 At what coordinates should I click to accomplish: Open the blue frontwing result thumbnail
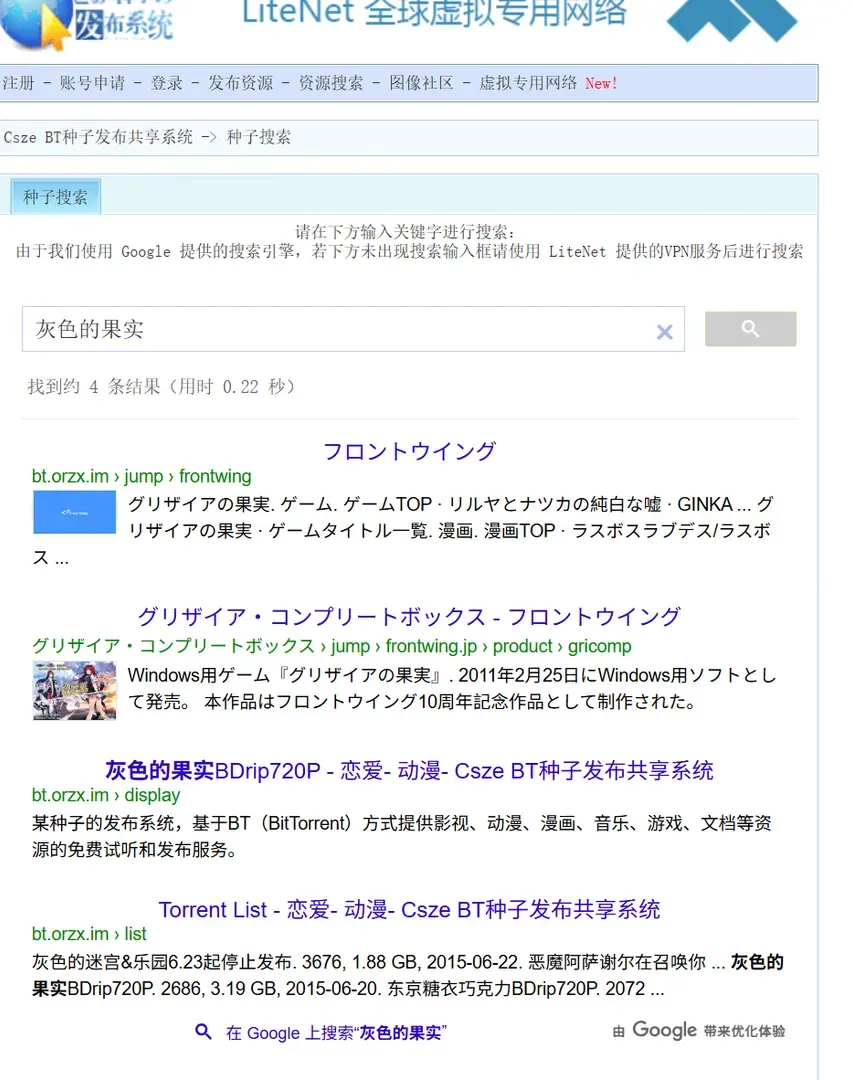tap(74, 512)
